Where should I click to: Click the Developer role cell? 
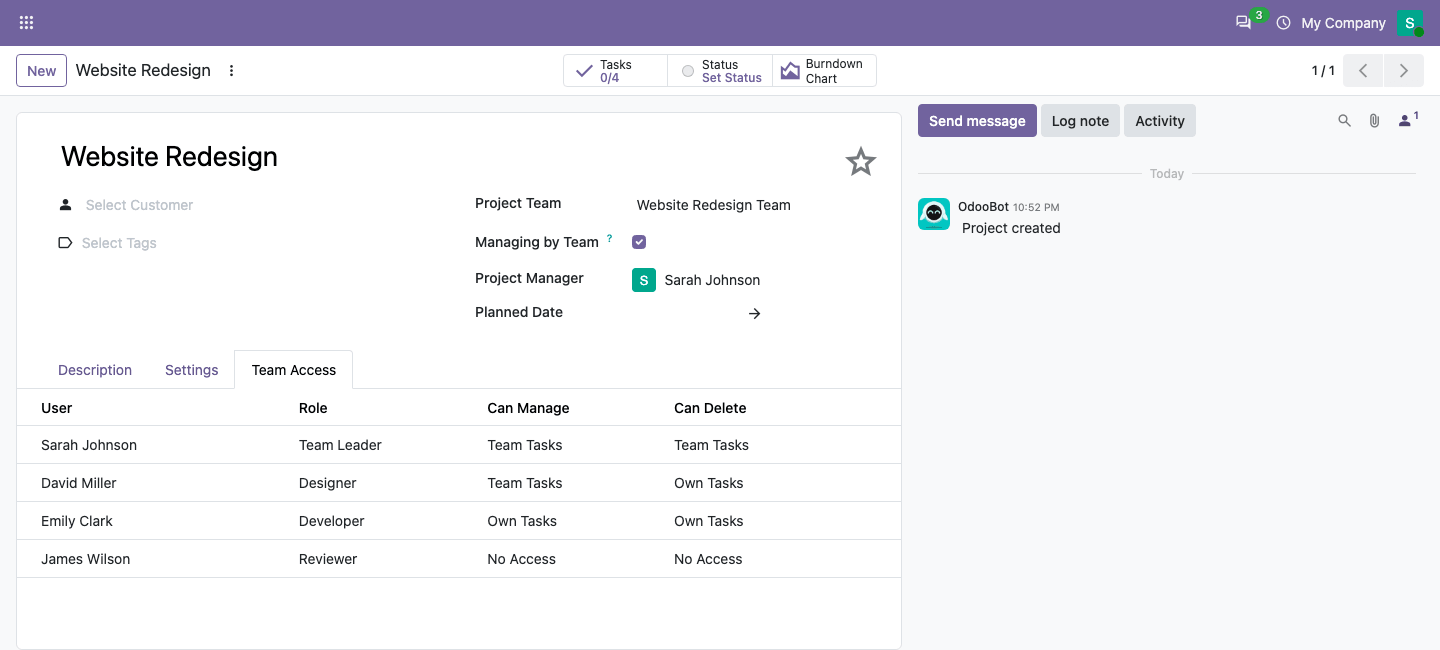[332, 521]
